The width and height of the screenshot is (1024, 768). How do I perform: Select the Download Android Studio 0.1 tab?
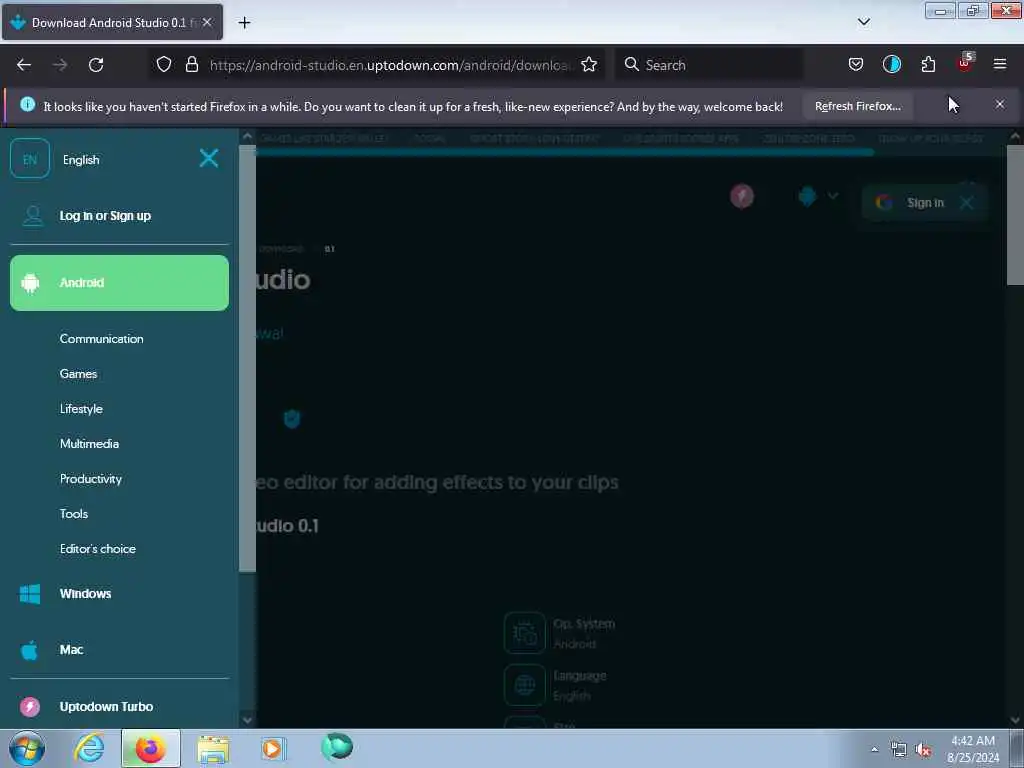click(x=112, y=22)
